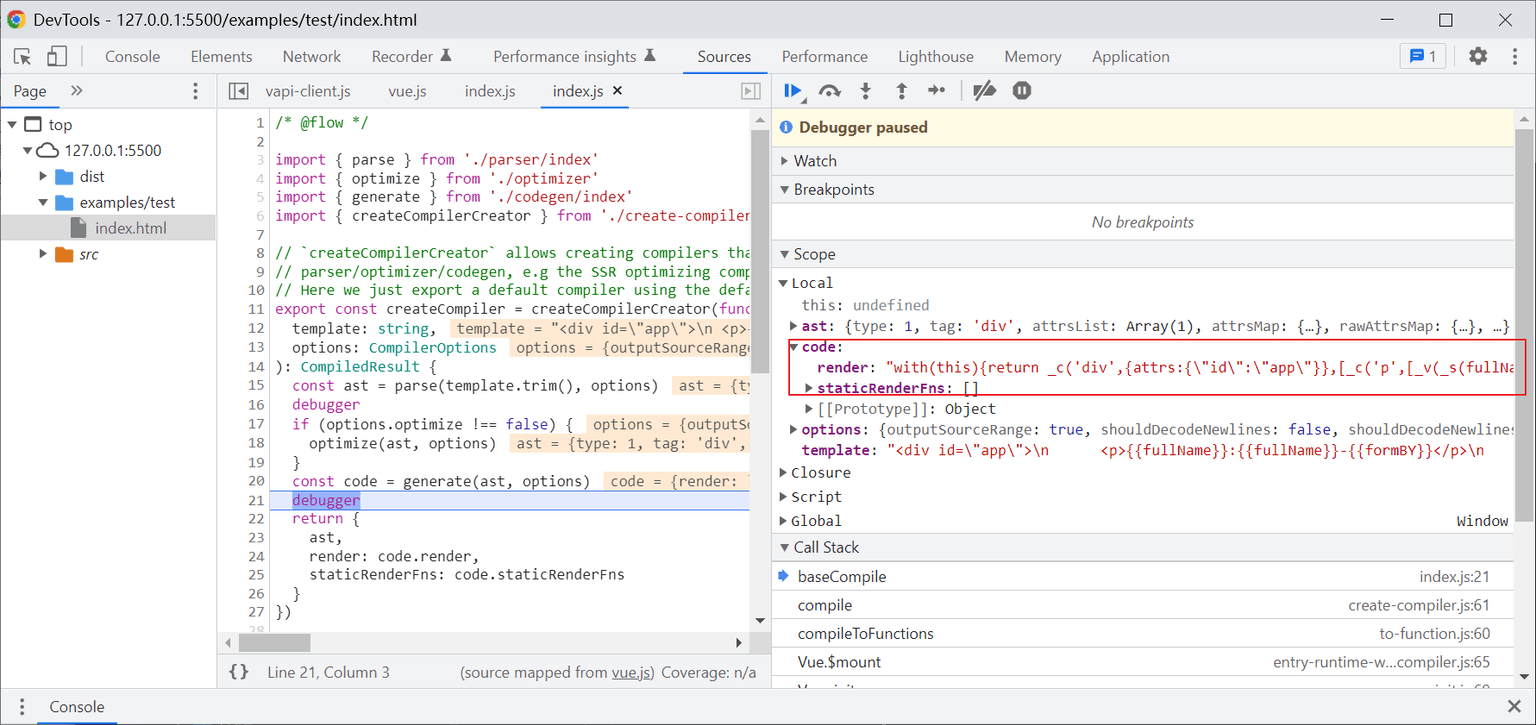
Task: Hide the navigator sidebar toggle icon
Action: (x=238, y=91)
